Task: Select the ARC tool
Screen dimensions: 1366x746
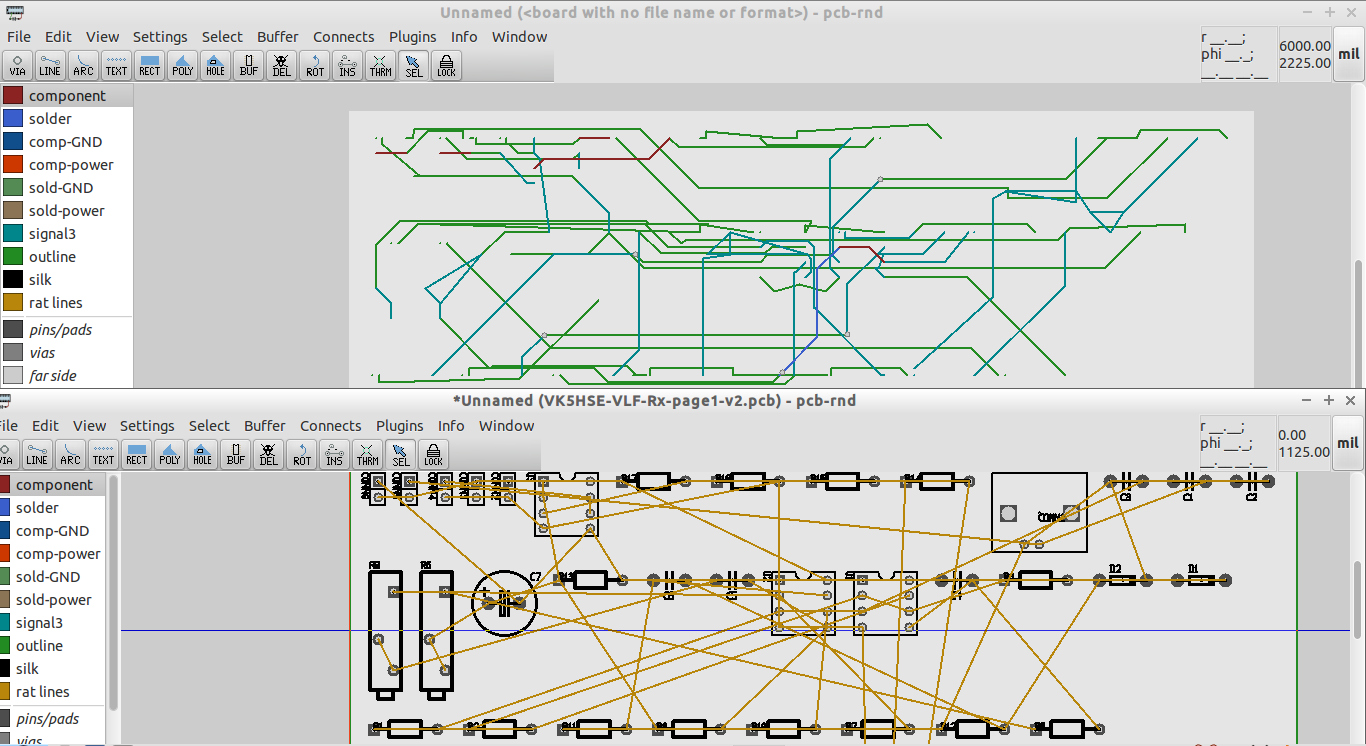Action: click(83, 65)
